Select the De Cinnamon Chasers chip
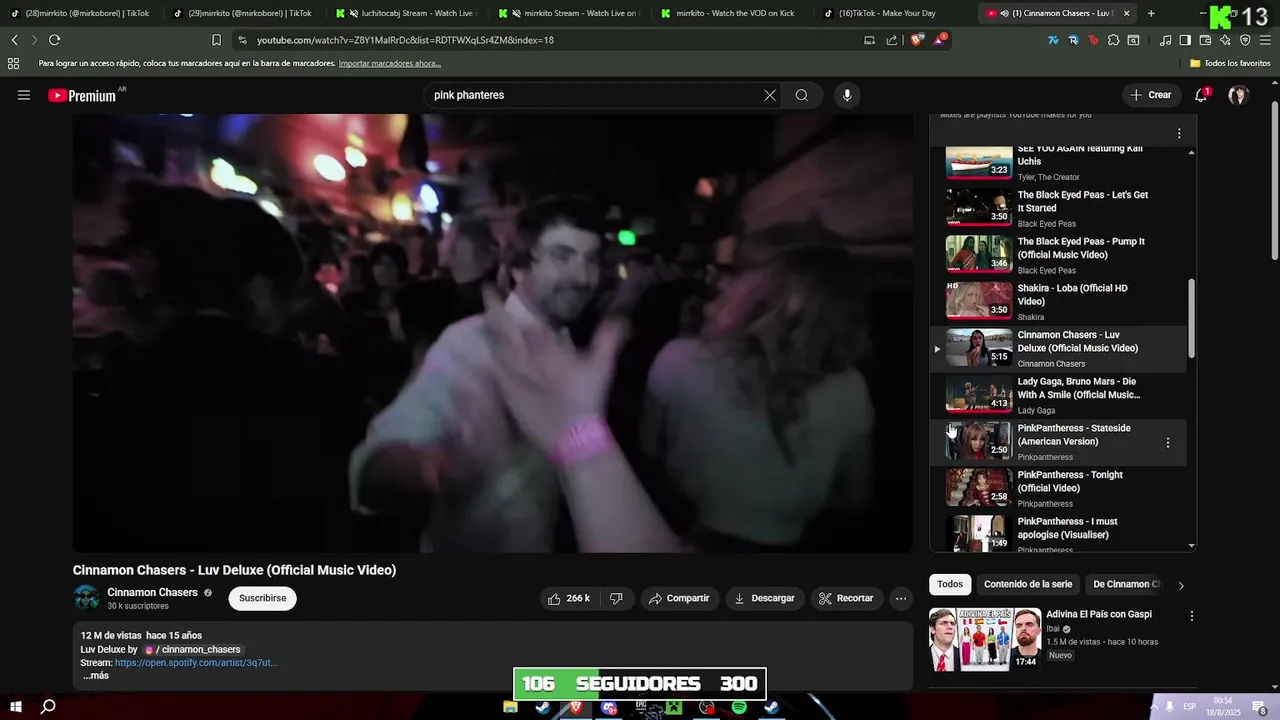This screenshot has width=1280, height=720. [x=1126, y=584]
